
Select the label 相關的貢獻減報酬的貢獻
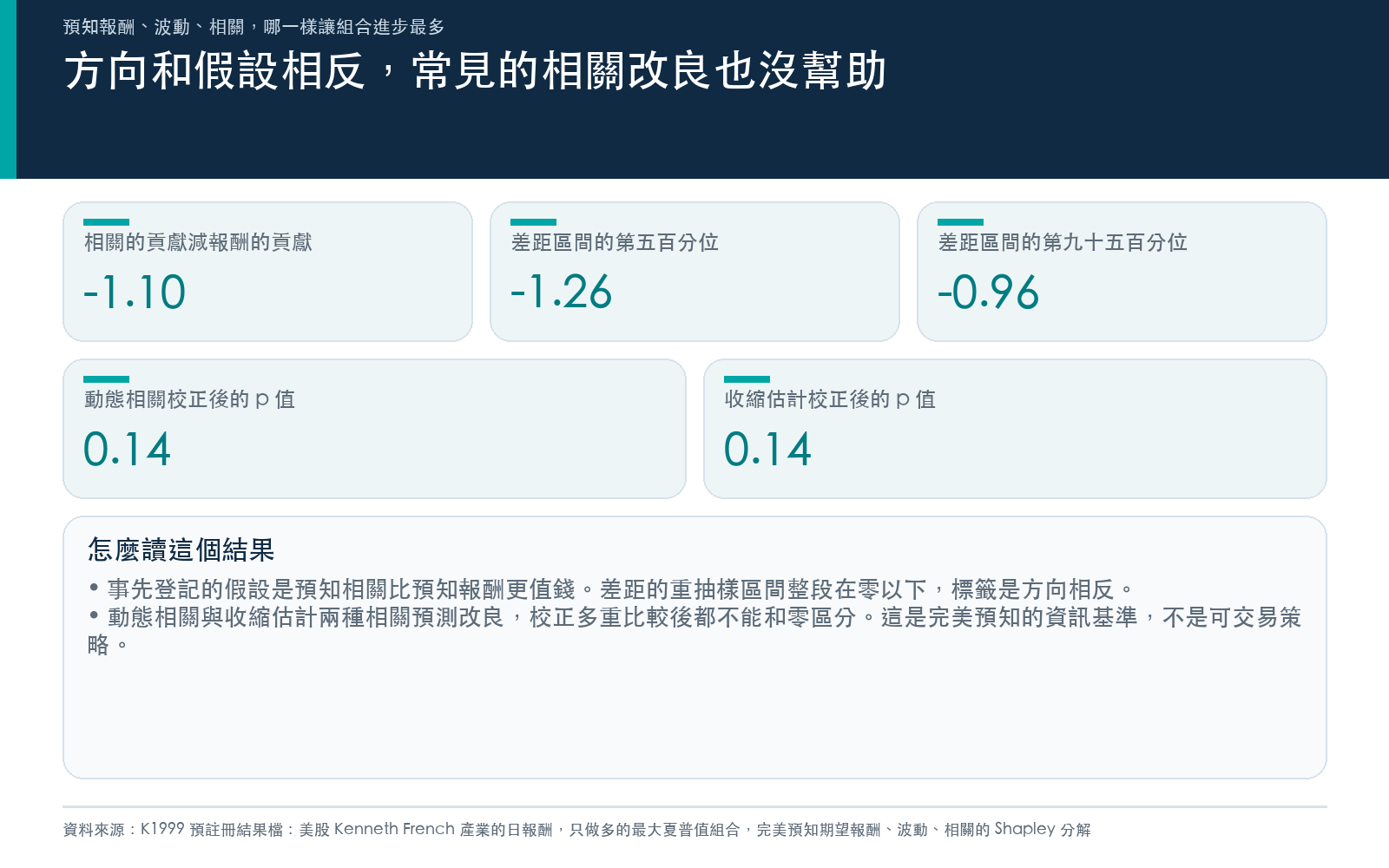[198, 242]
